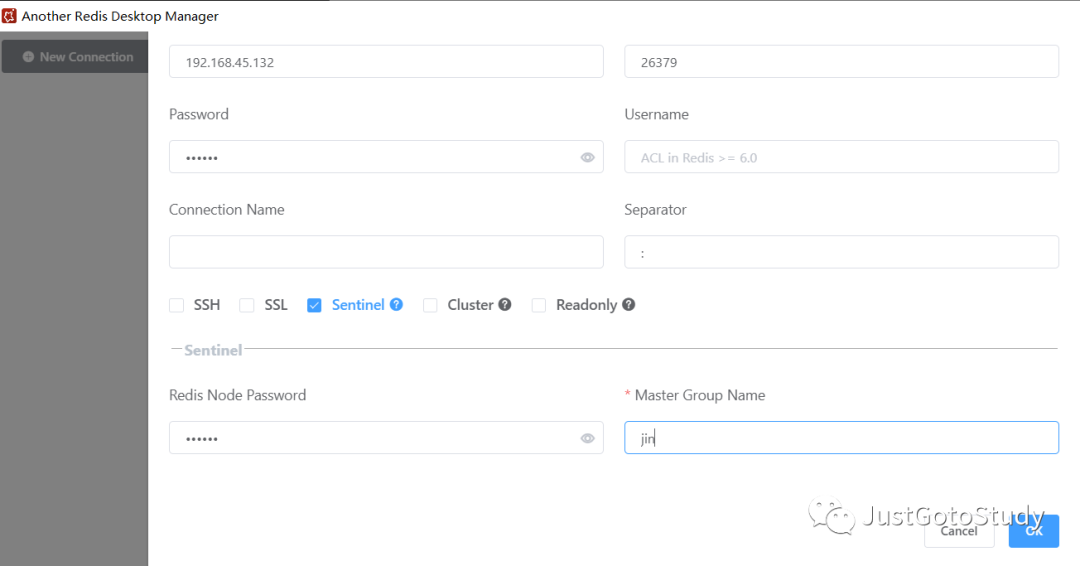Open the Cluster help question mark icon
Viewport: 1080px width, 566px height.
[x=505, y=304]
